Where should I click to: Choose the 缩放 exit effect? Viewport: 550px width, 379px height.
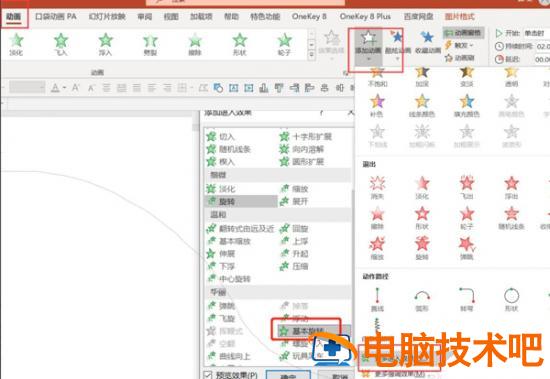pos(377,248)
